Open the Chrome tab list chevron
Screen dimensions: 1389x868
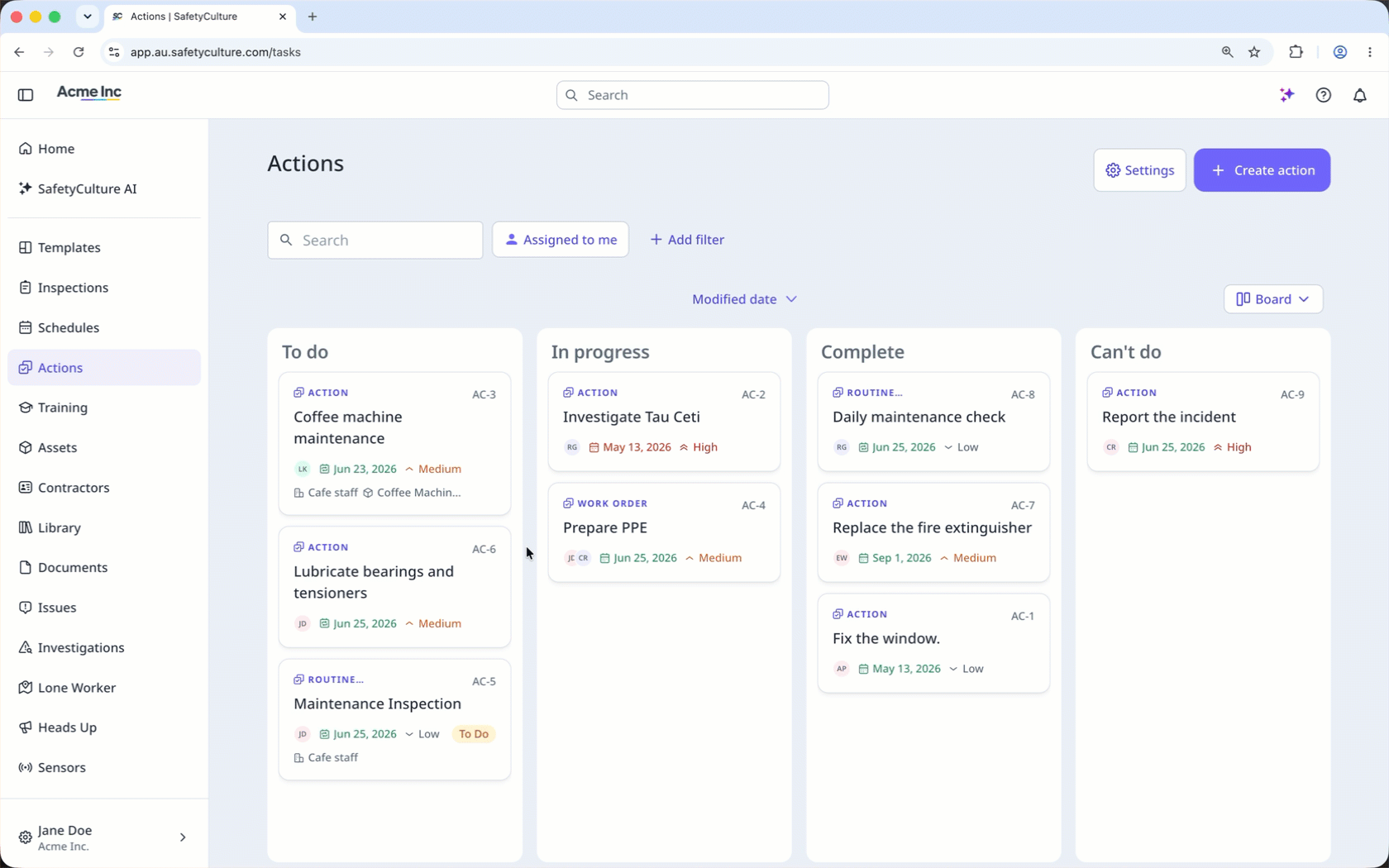[88, 17]
